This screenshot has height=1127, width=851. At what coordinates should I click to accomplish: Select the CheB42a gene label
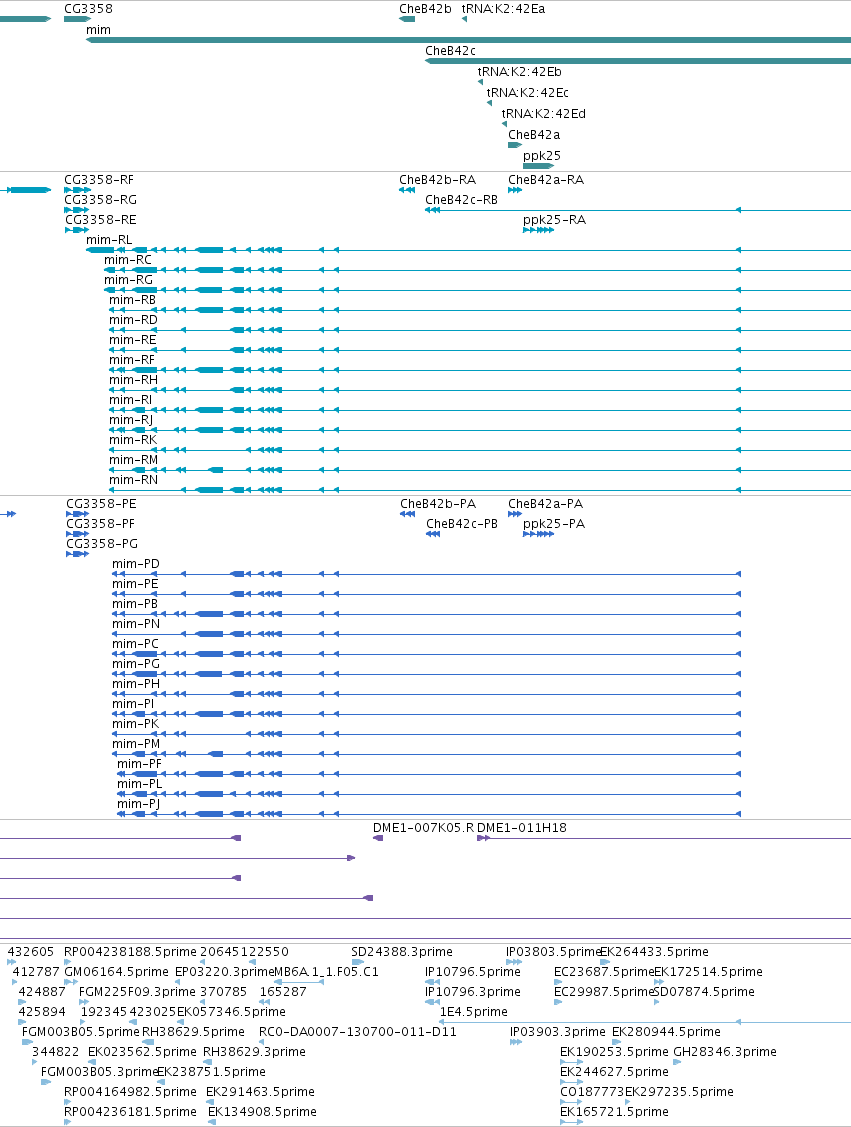pyautogui.click(x=534, y=134)
